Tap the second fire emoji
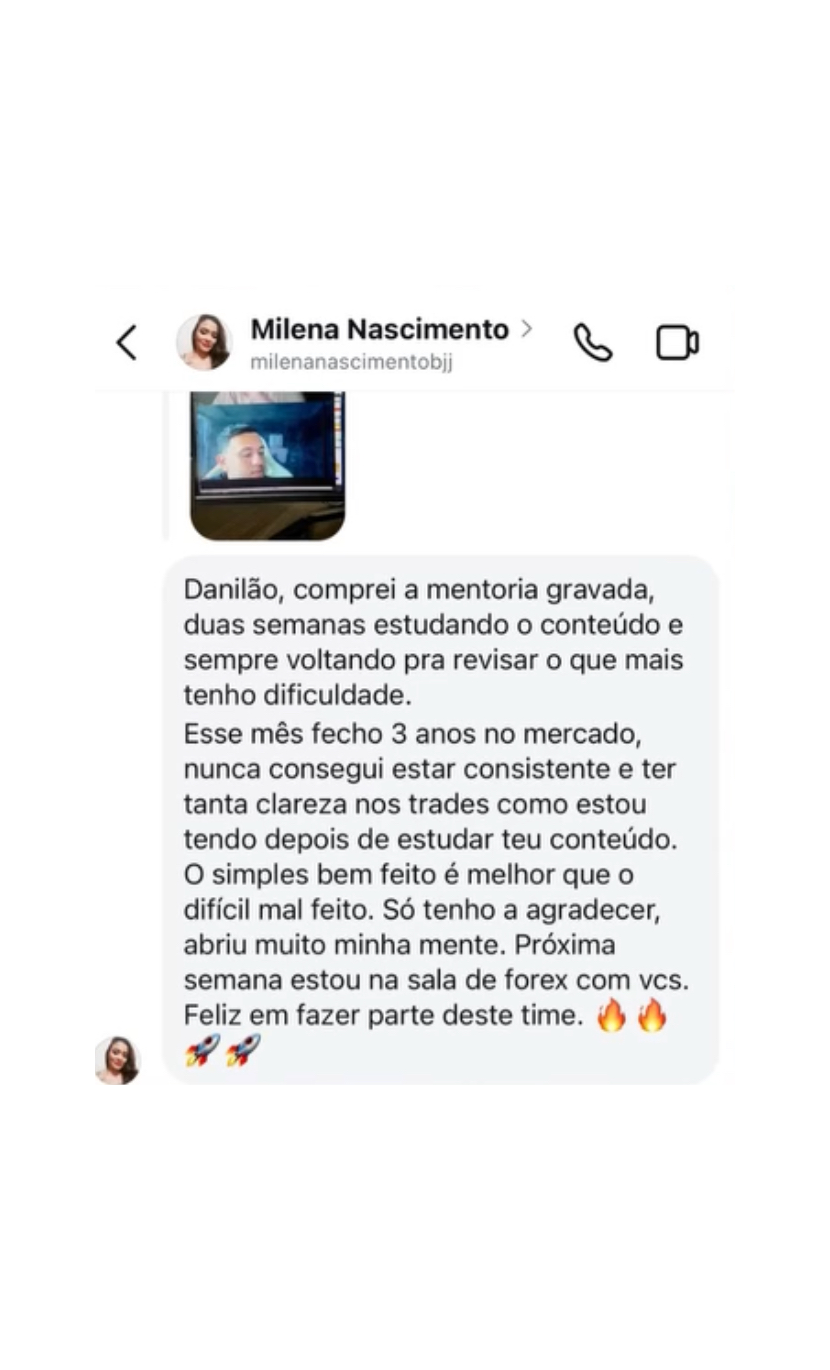 tap(652, 1016)
